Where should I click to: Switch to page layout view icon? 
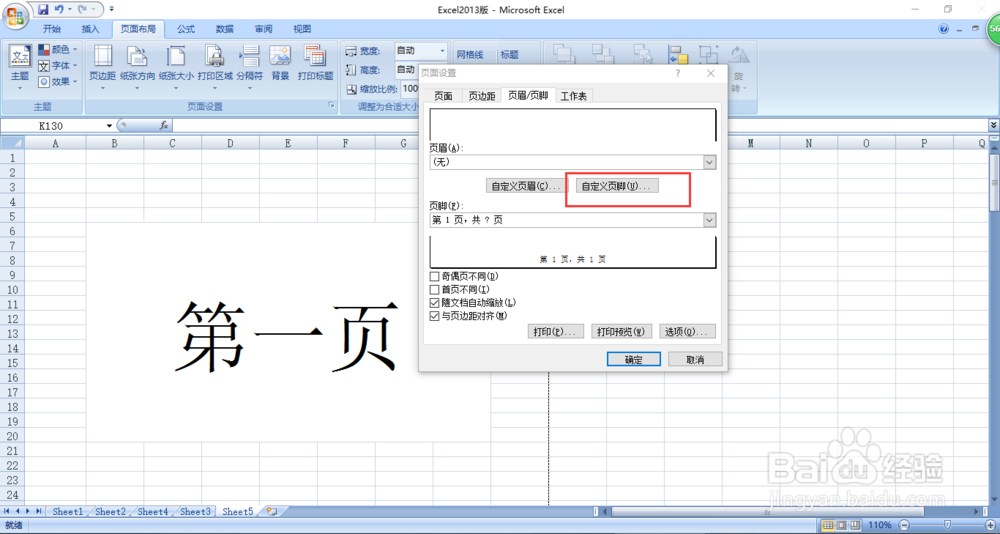click(x=841, y=525)
